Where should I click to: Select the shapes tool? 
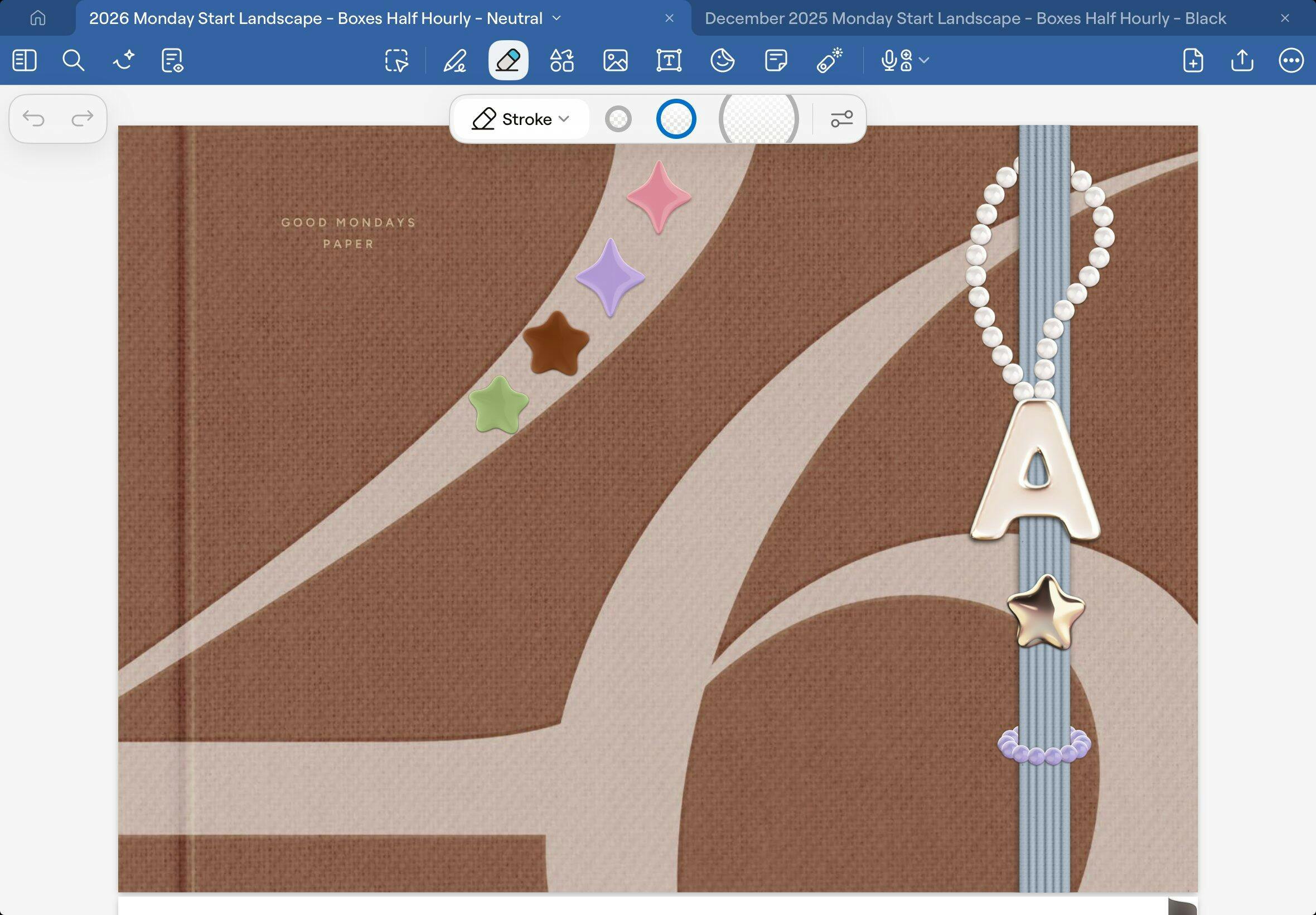(562, 60)
